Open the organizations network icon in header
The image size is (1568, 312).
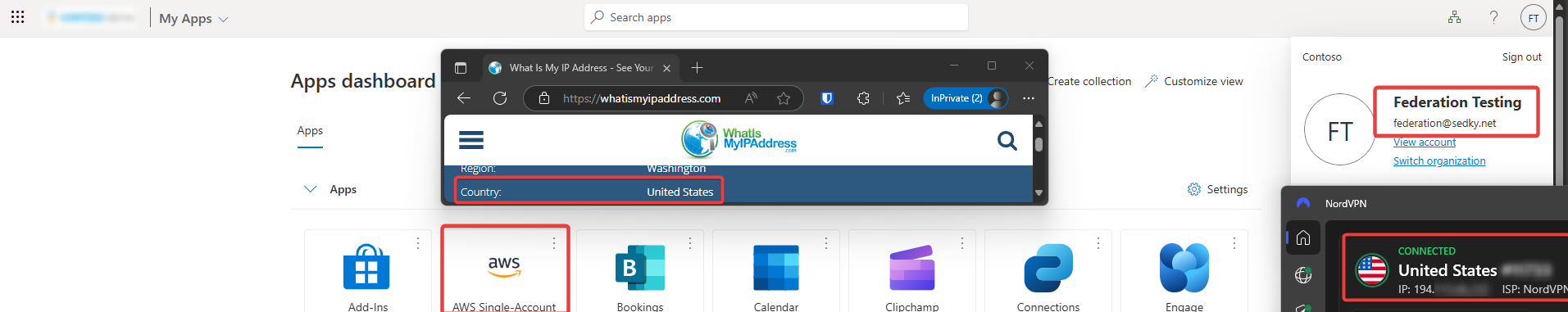[x=1454, y=17]
